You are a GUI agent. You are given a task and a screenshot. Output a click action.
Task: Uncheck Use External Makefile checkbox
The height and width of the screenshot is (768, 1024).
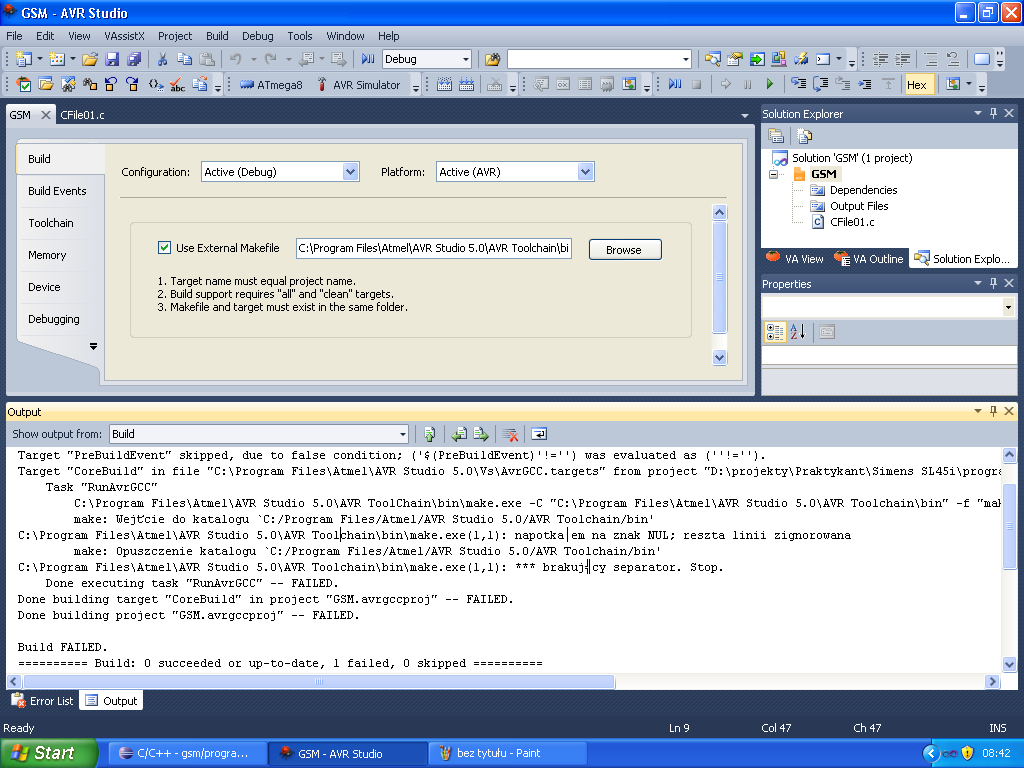[165, 248]
